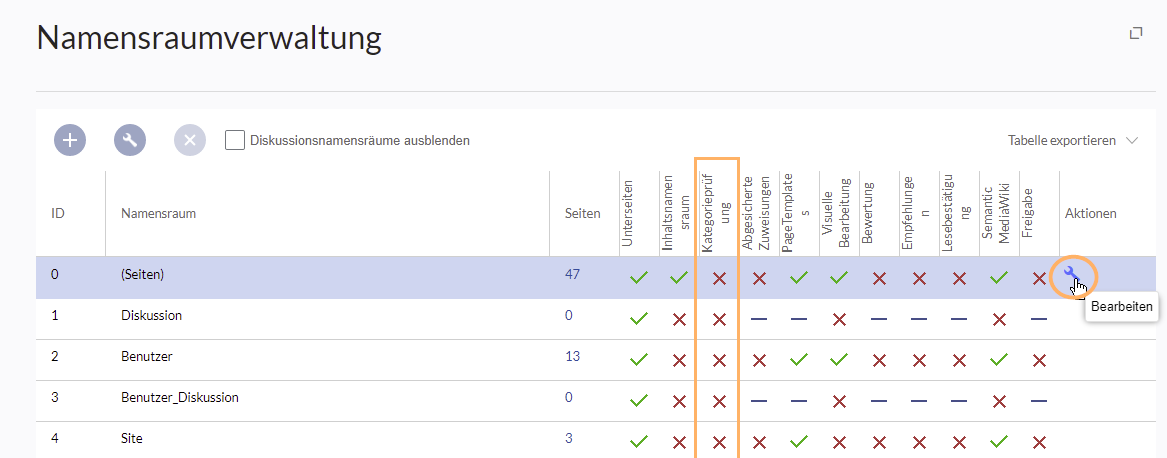Screen dimensions: 1167x458
Task: Open the 3 pages link for Site
Action: [x=568, y=438]
